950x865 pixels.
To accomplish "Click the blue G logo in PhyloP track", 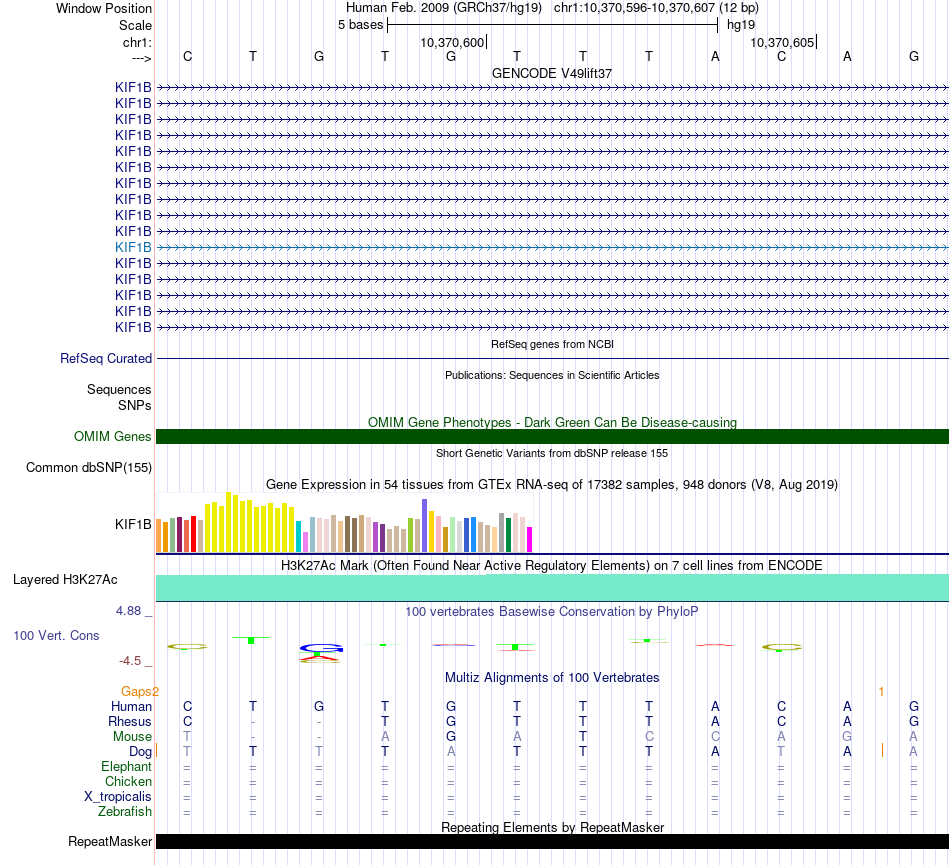I will coord(321,649).
